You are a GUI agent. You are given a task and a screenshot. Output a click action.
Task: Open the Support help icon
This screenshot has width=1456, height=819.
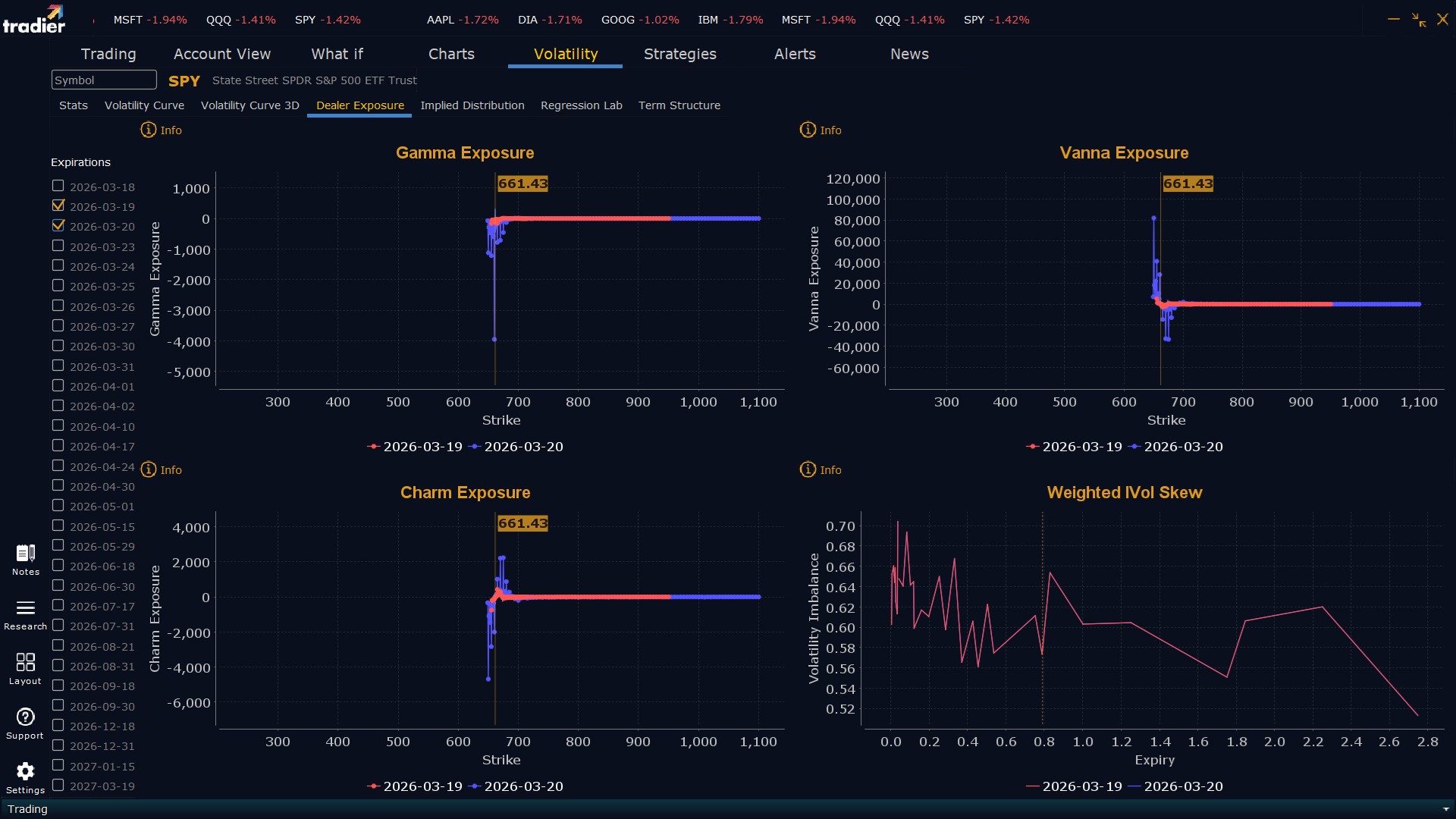point(25,717)
